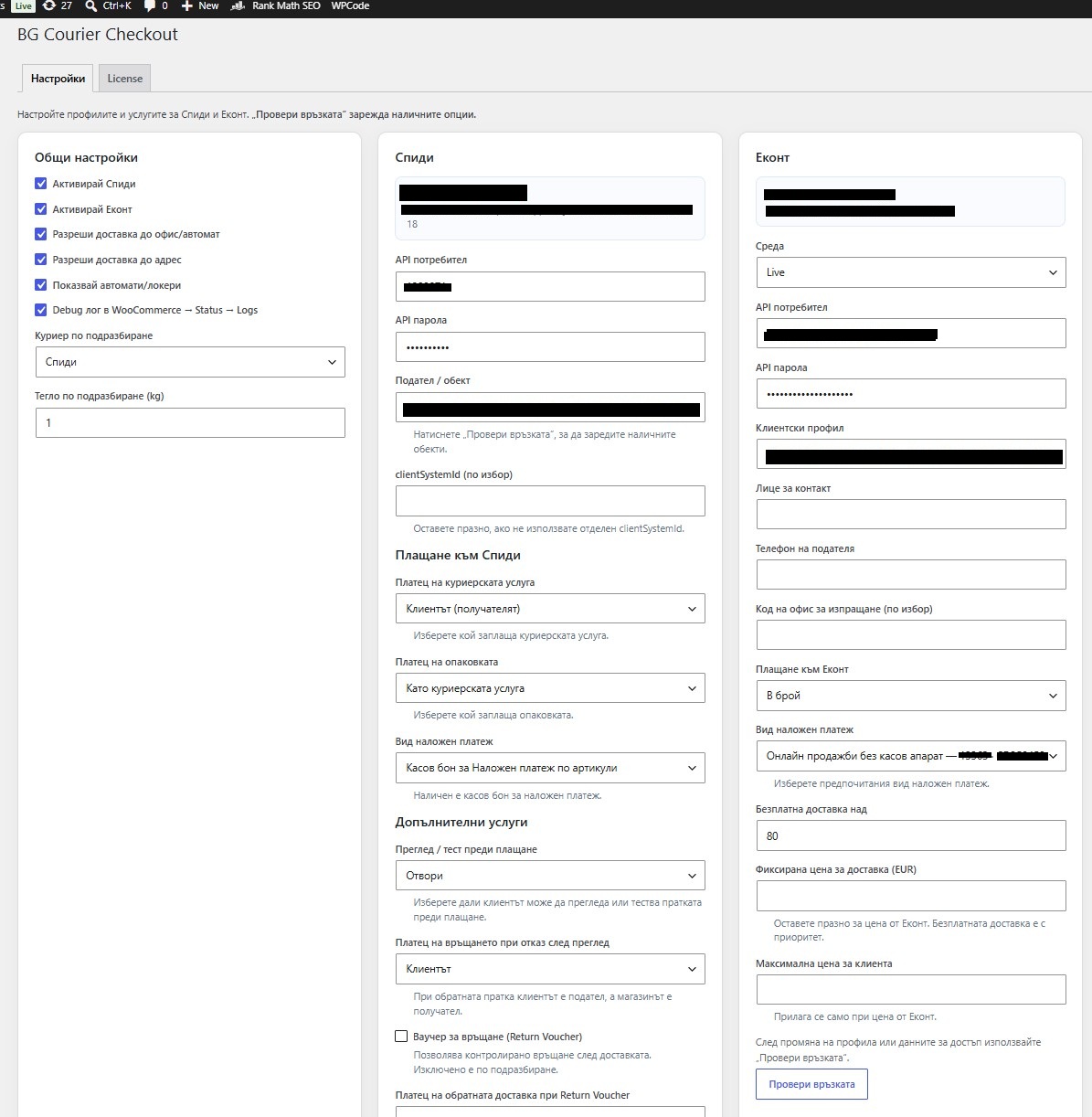This screenshot has height=1117, width=1092.
Task: Click the Клиентски профил field
Action: pyautogui.click(x=911, y=453)
